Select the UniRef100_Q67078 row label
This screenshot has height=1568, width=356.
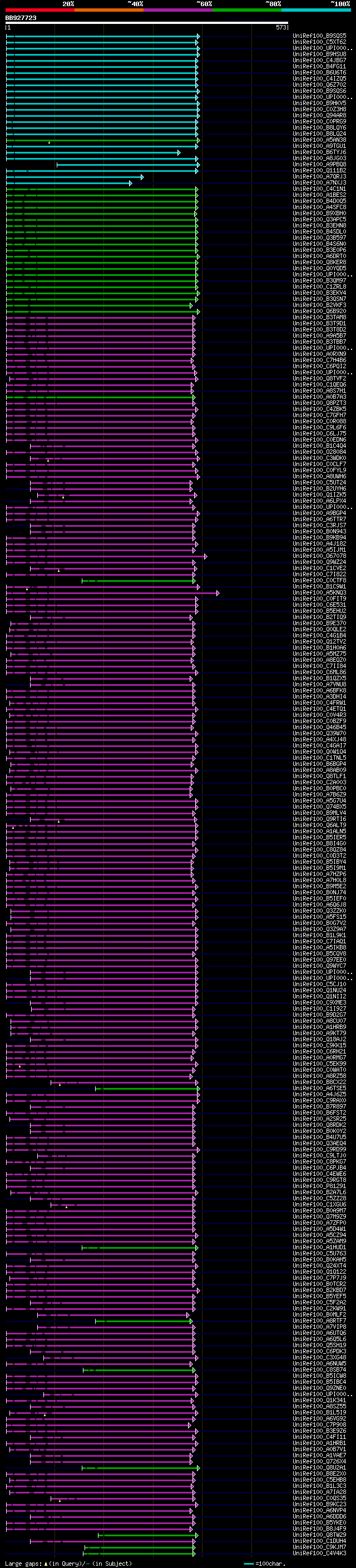319,556
